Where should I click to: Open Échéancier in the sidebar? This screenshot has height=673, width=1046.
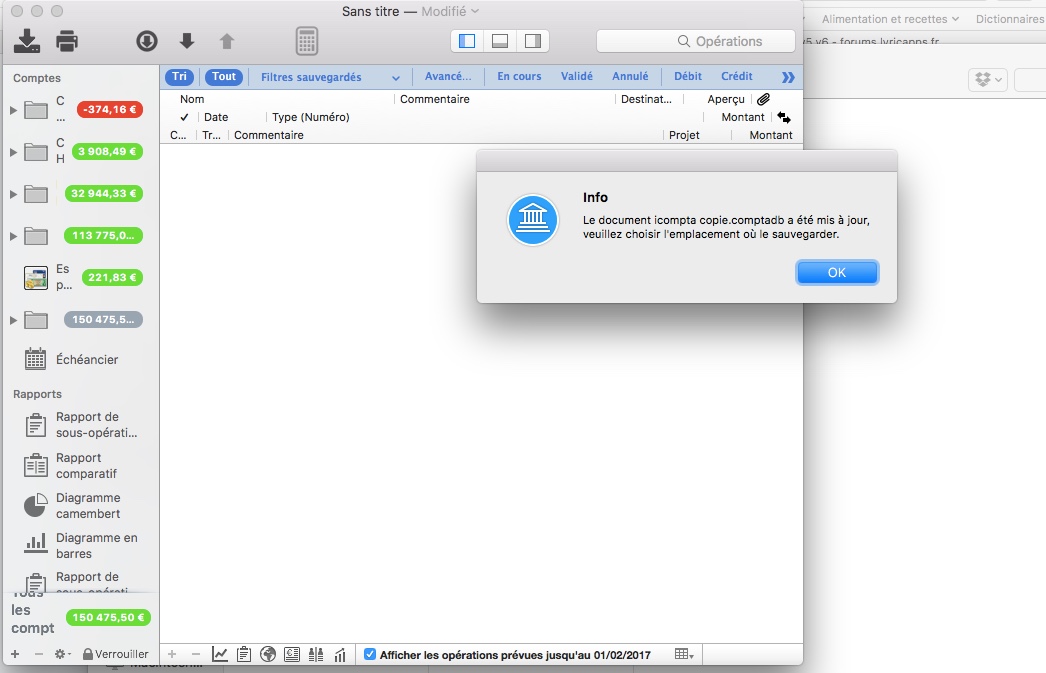pyautogui.click(x=87, y=360)
